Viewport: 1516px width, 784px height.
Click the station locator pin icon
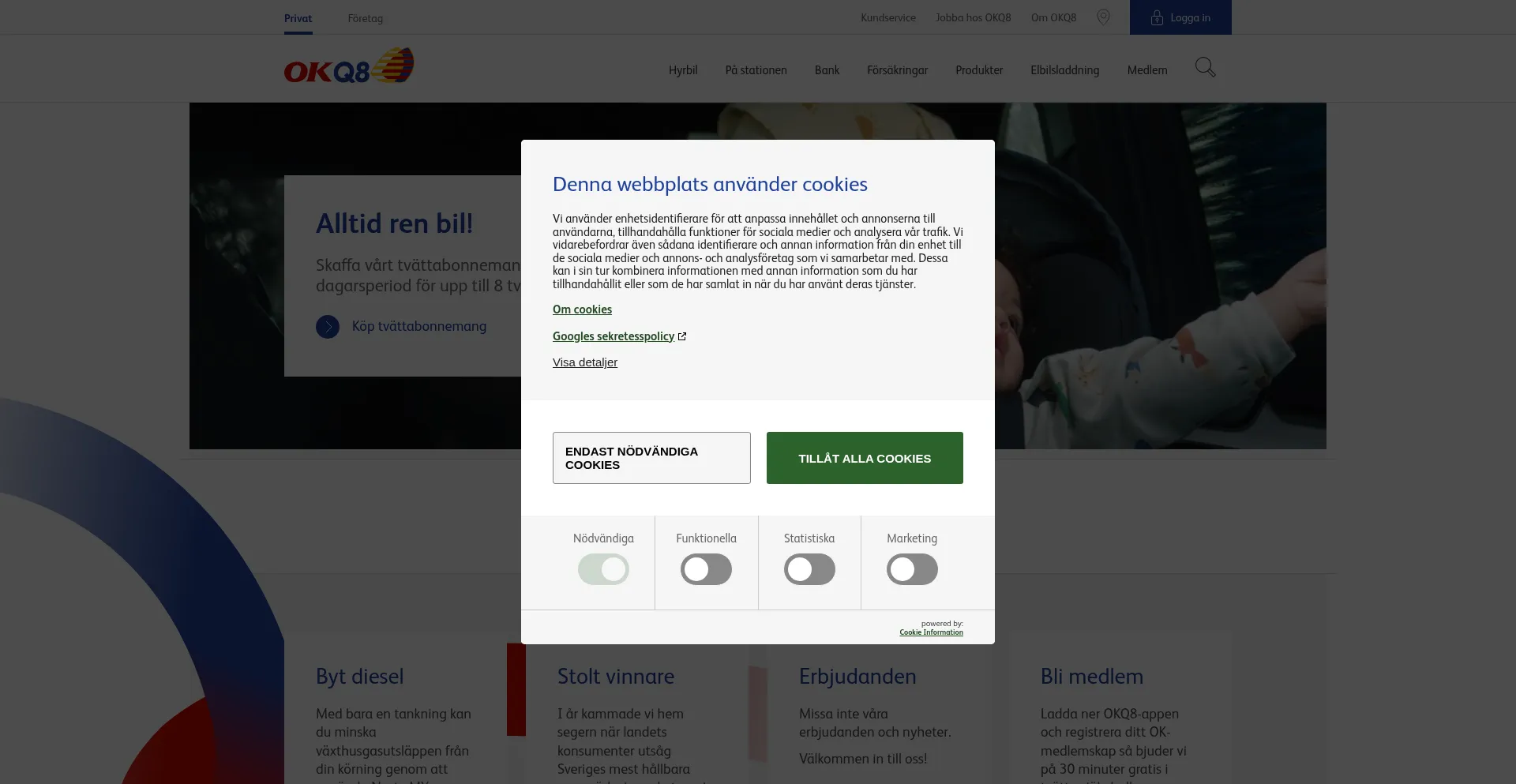click(x=1103, y=17)
